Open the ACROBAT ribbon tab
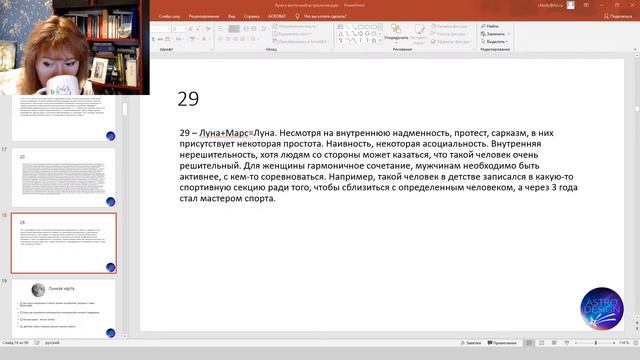 (x=277, y=16)
